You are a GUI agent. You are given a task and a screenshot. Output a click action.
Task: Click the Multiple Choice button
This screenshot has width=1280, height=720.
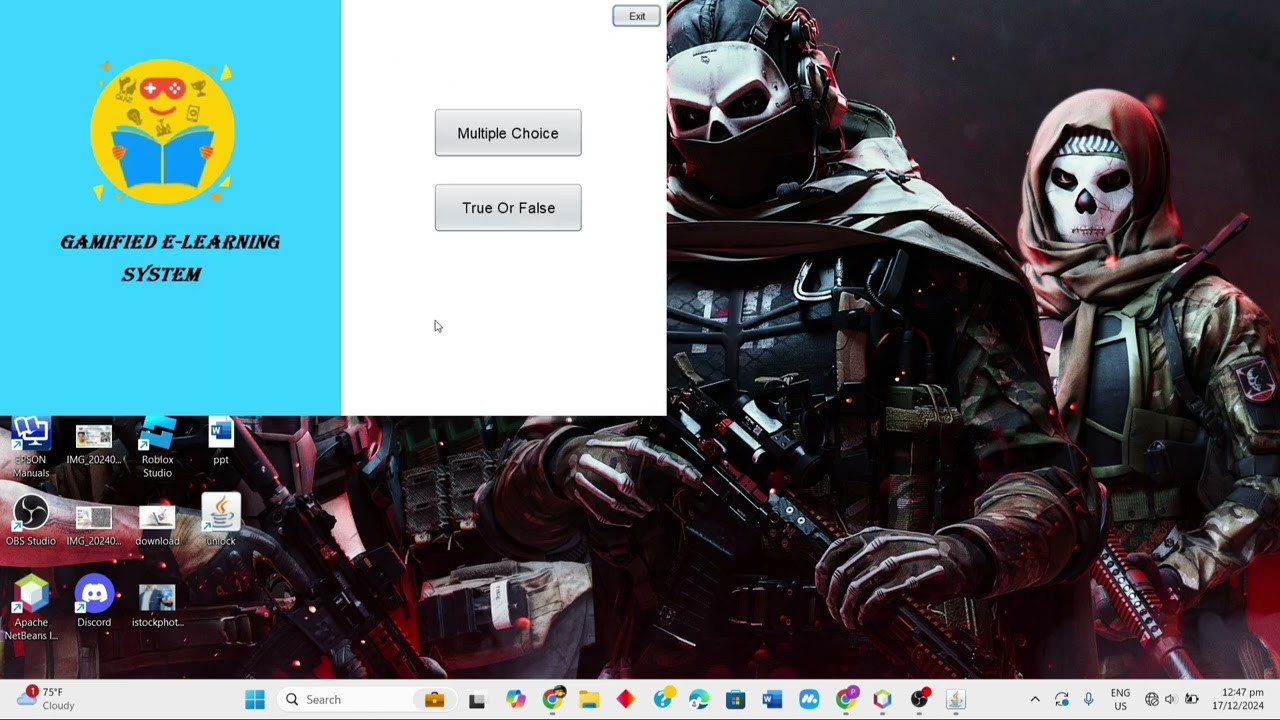508,133
